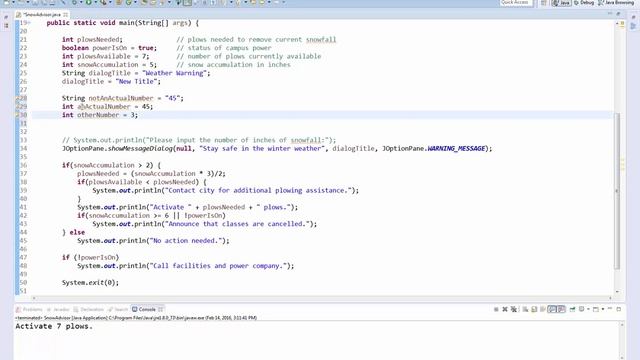
Task: Close the SnowAdvisor.java editor tab
Action: (x=65, y=15)
